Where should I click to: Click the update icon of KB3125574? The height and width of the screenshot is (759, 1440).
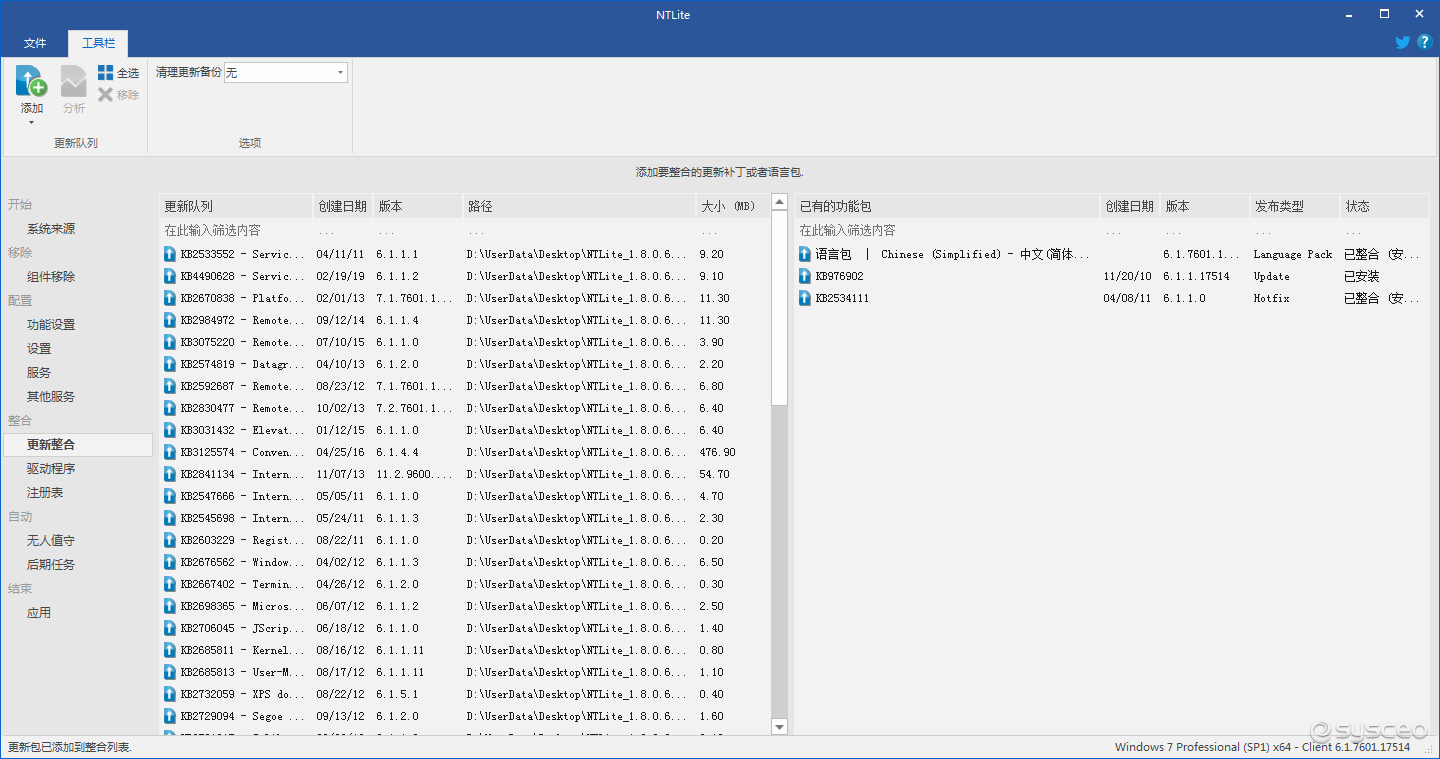[170, 452]
